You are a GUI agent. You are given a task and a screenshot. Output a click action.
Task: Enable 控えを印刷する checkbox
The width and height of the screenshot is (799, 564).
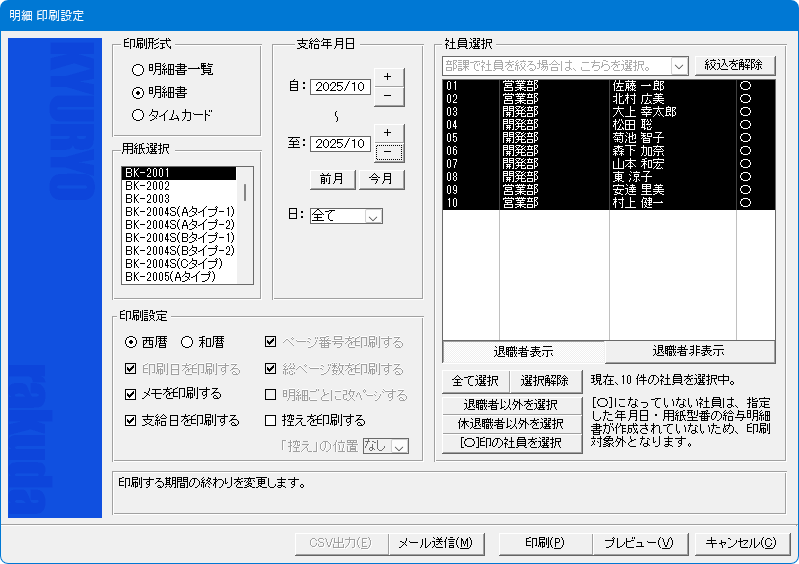point(271,421)
